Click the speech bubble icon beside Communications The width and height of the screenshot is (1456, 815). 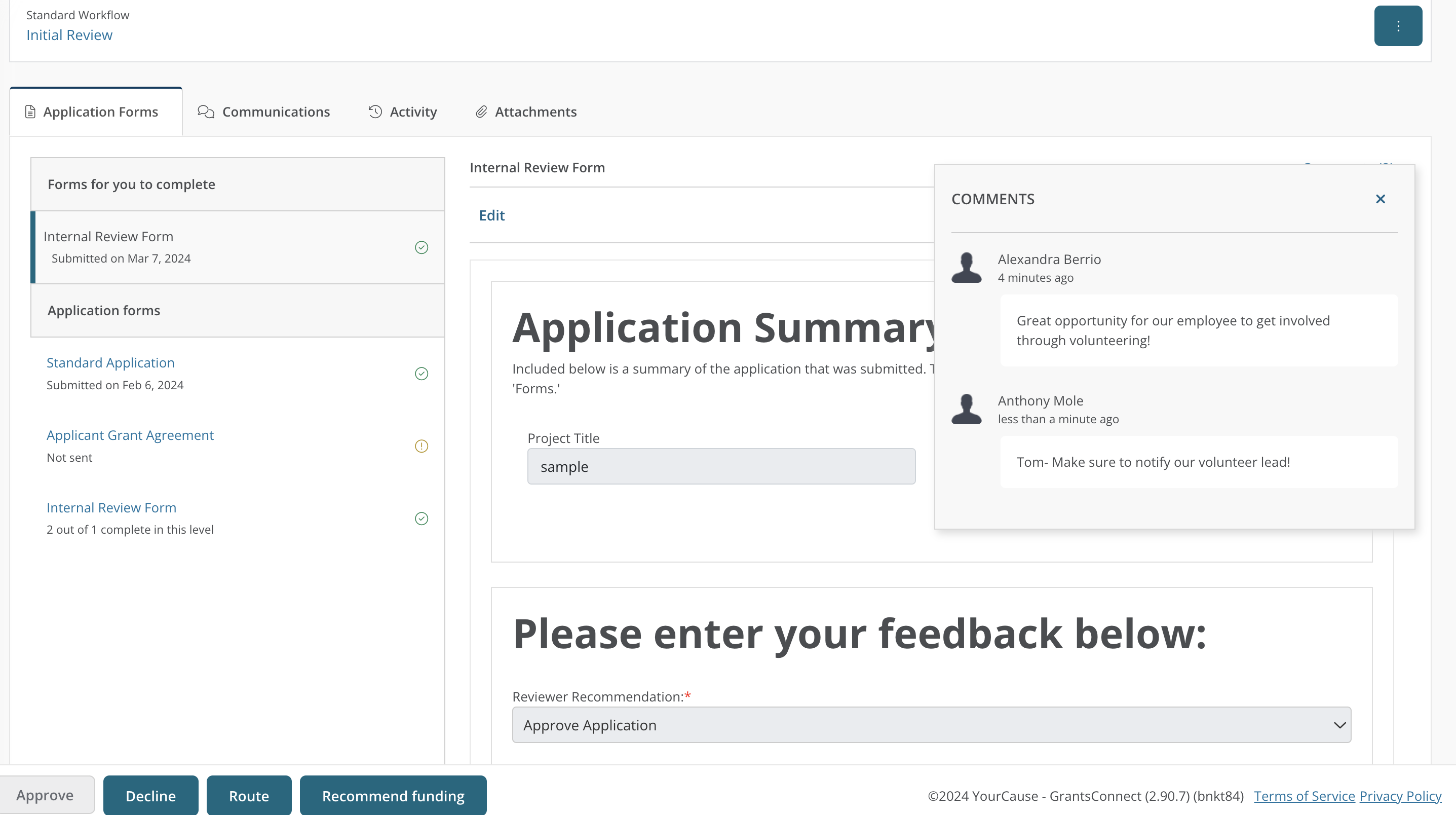point(205,112)
